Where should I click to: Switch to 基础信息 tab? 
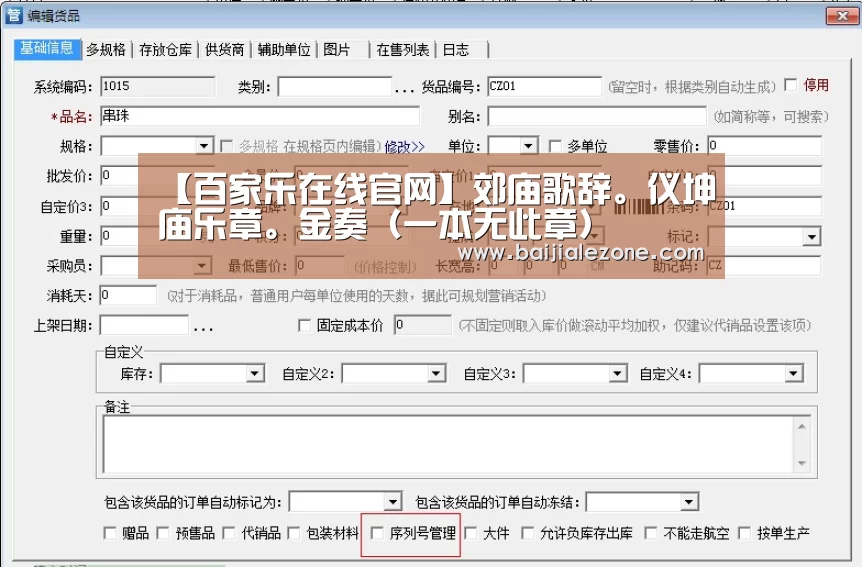tap(47, 48)
